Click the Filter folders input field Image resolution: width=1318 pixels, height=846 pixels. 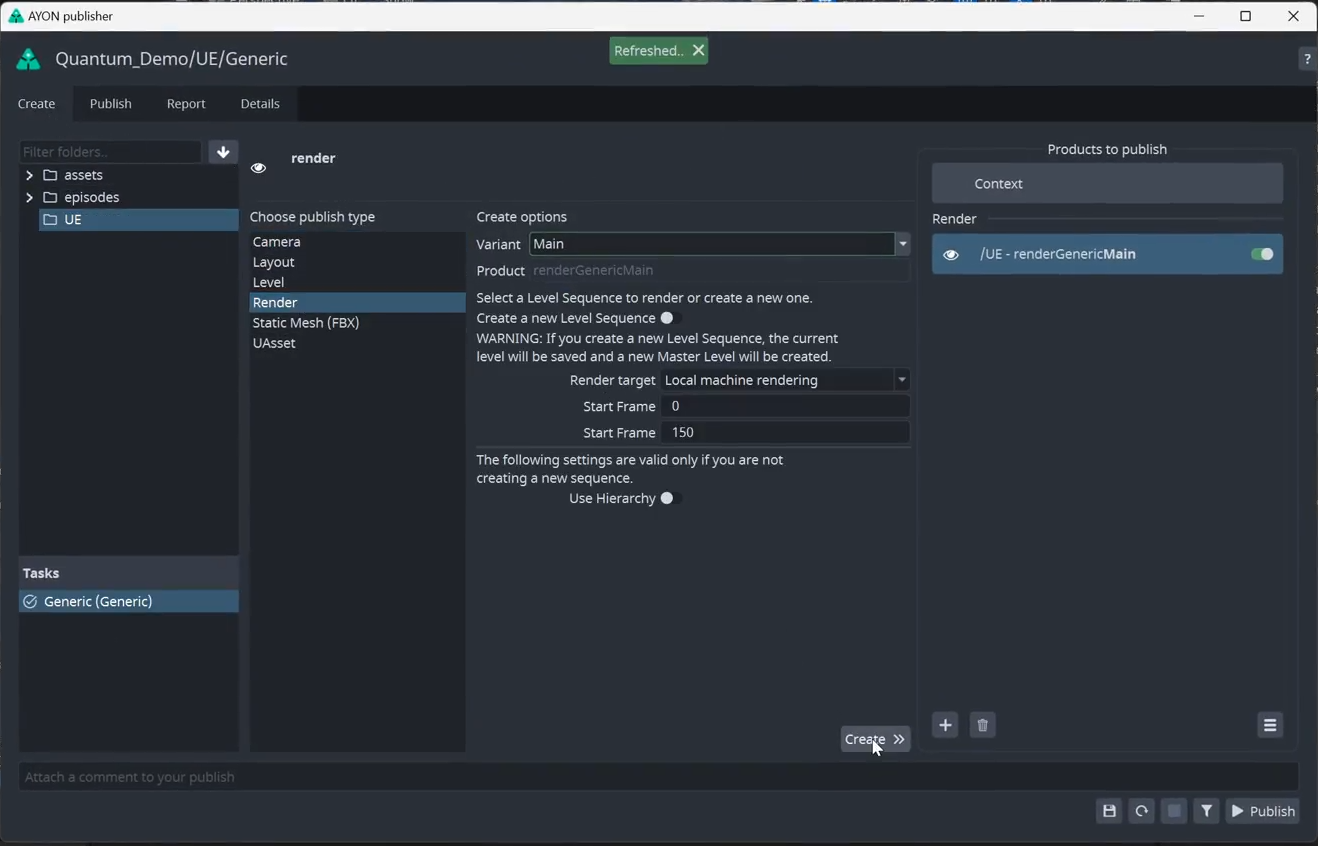click(110, 152)
